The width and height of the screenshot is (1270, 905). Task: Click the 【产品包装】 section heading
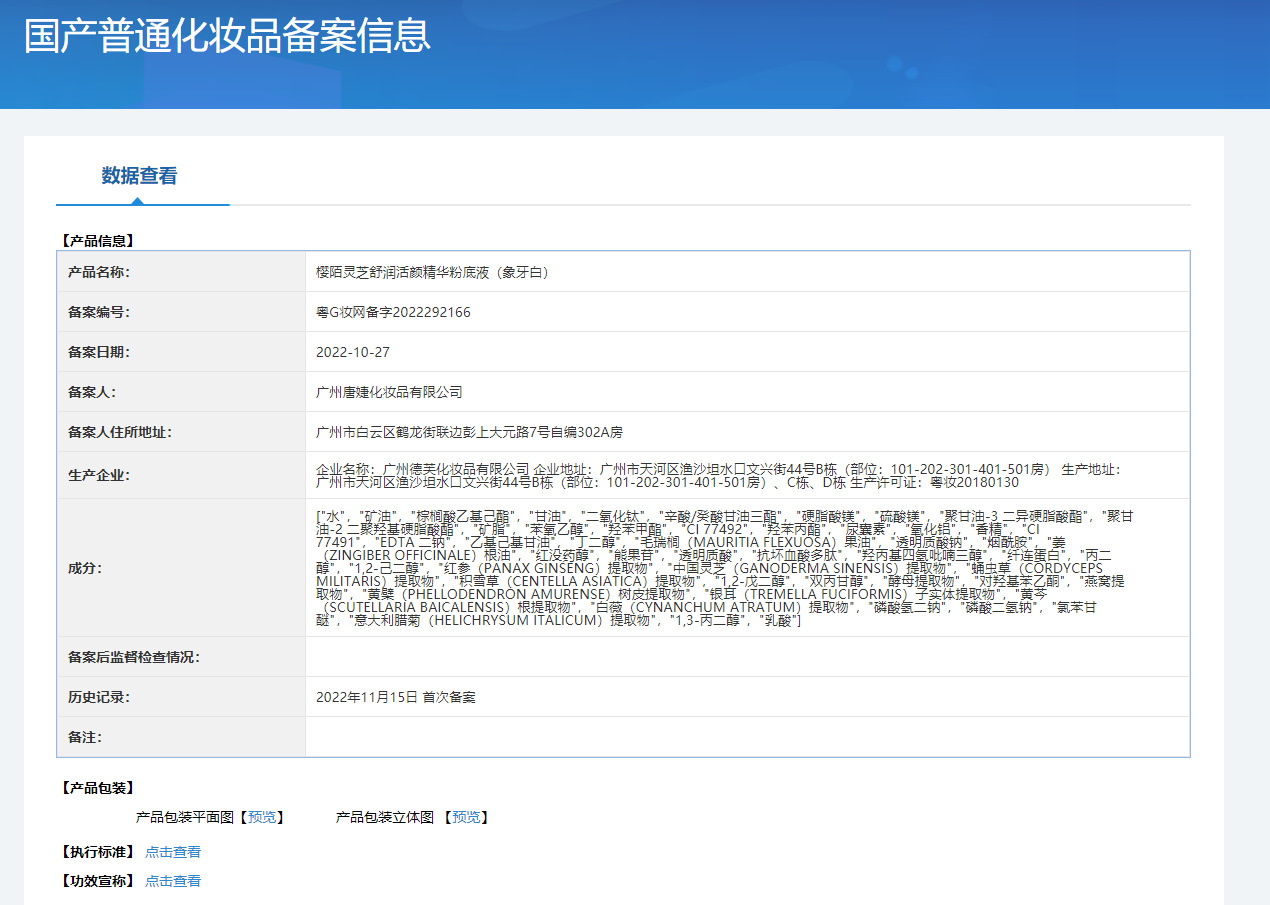(96, 788)
